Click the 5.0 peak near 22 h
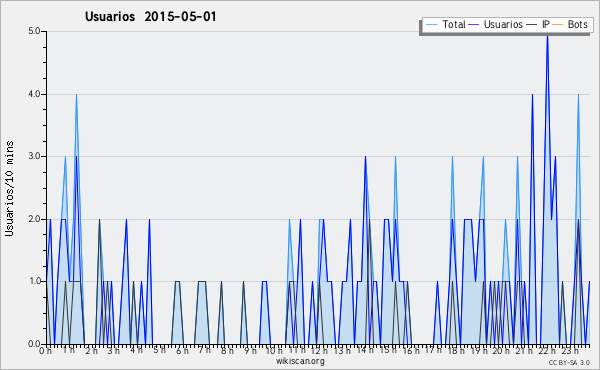 point(548,36)
